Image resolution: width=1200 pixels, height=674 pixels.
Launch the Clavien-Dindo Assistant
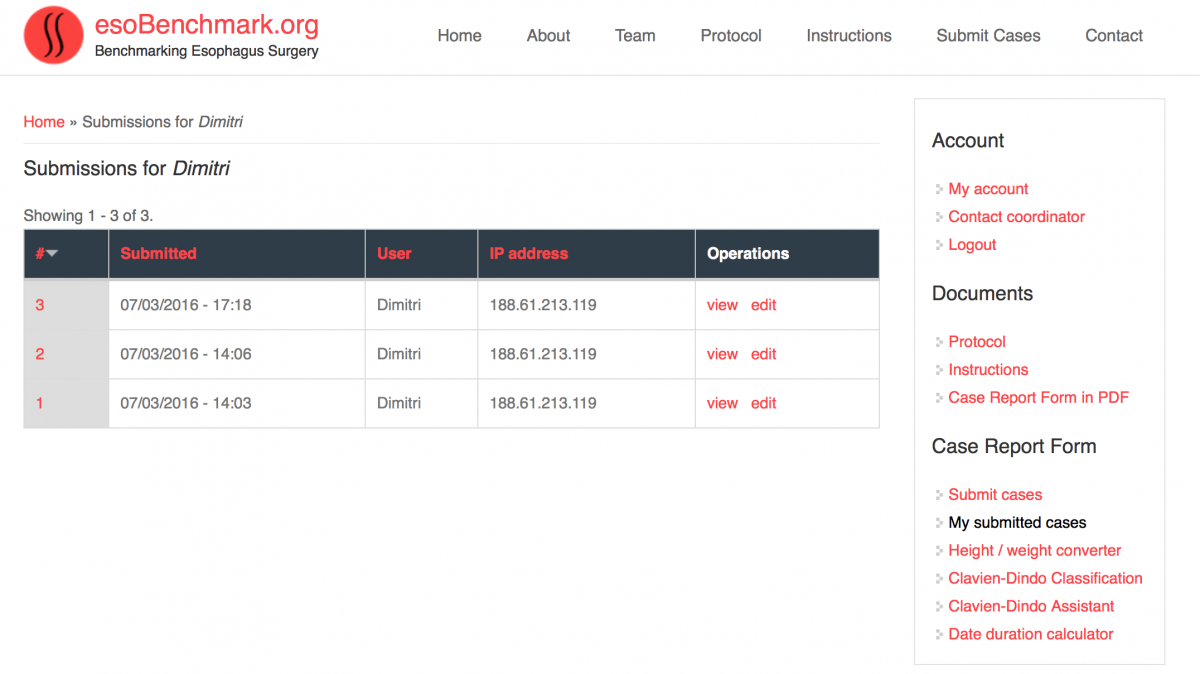(x=1031, y=606)
